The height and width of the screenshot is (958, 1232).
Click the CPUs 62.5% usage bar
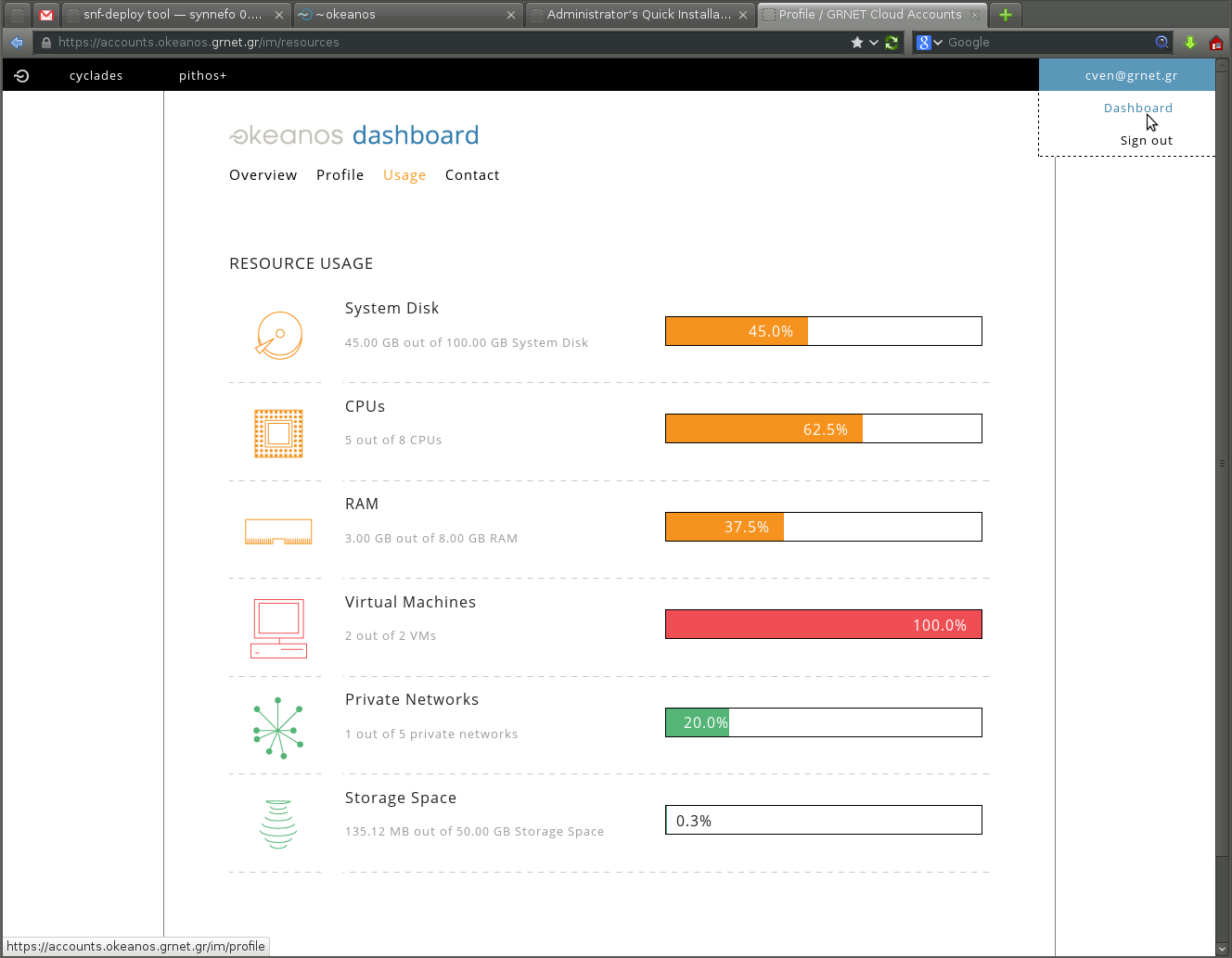824,428
